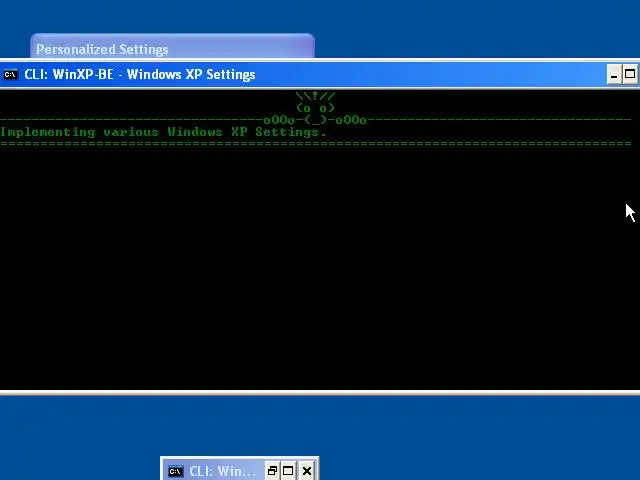Click the 'Implementing various Windows XP Settings.' line
The width and height of the screenshot is (640, 480).
(163, 132)
